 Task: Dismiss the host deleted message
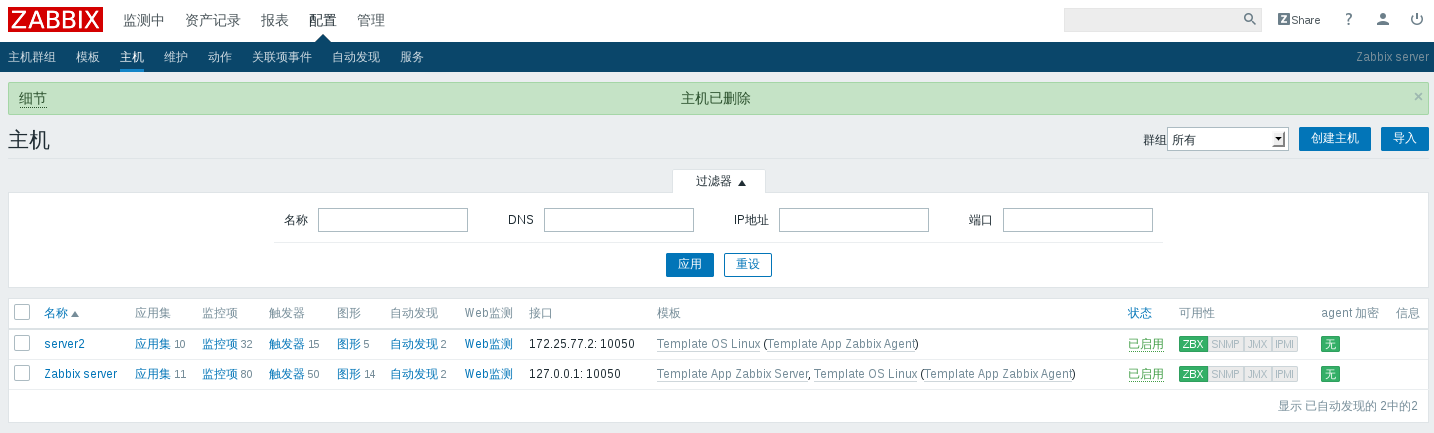1418,96
